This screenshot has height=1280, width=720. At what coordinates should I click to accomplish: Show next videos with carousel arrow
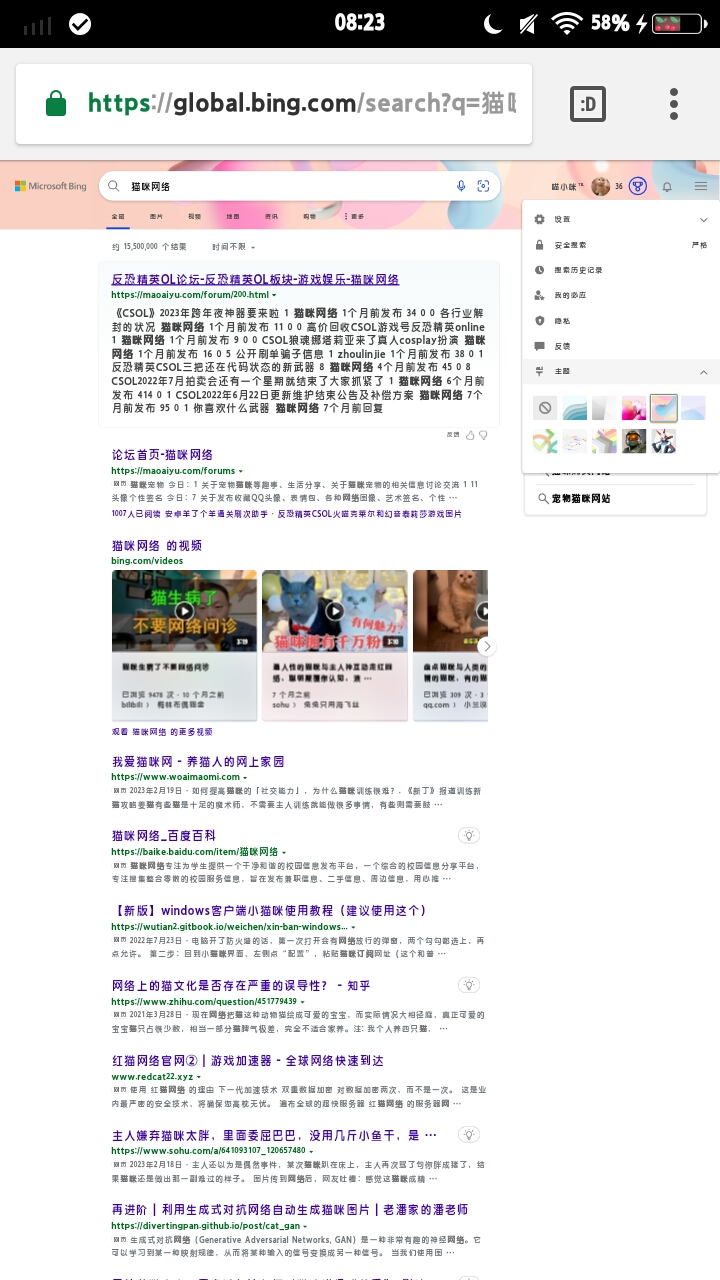coord(486,646)
